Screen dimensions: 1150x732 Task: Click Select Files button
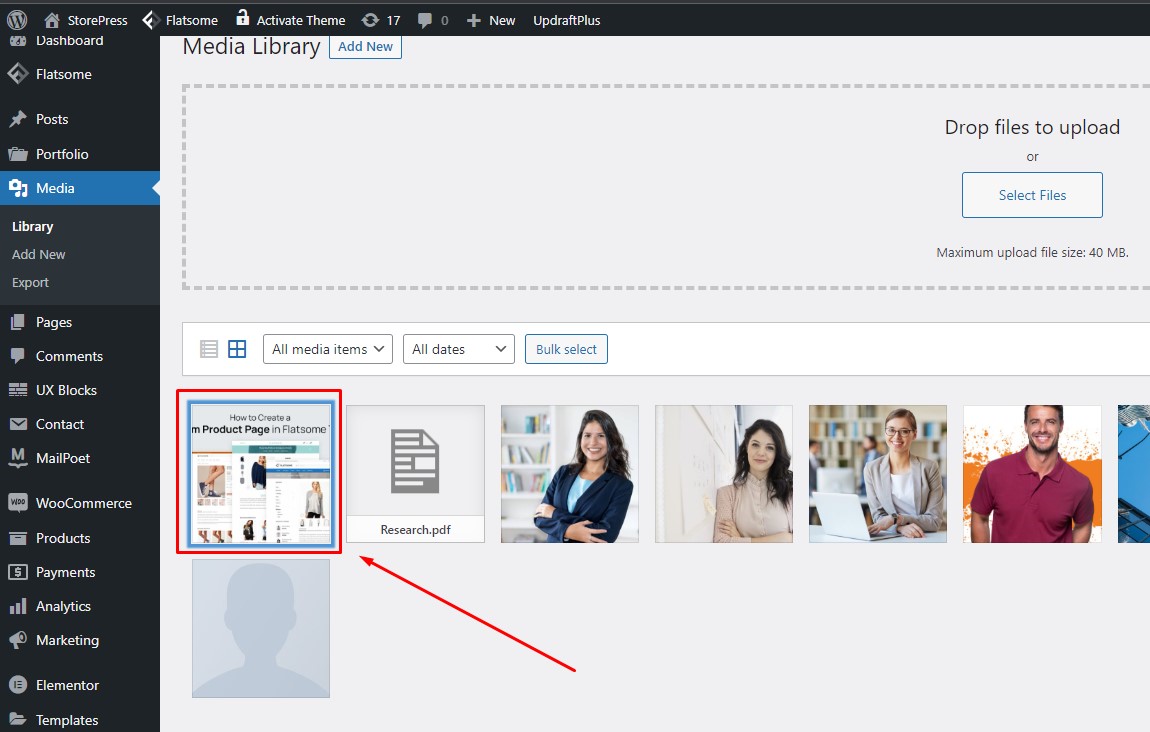pyautogui.click(x=1032, y=195)
